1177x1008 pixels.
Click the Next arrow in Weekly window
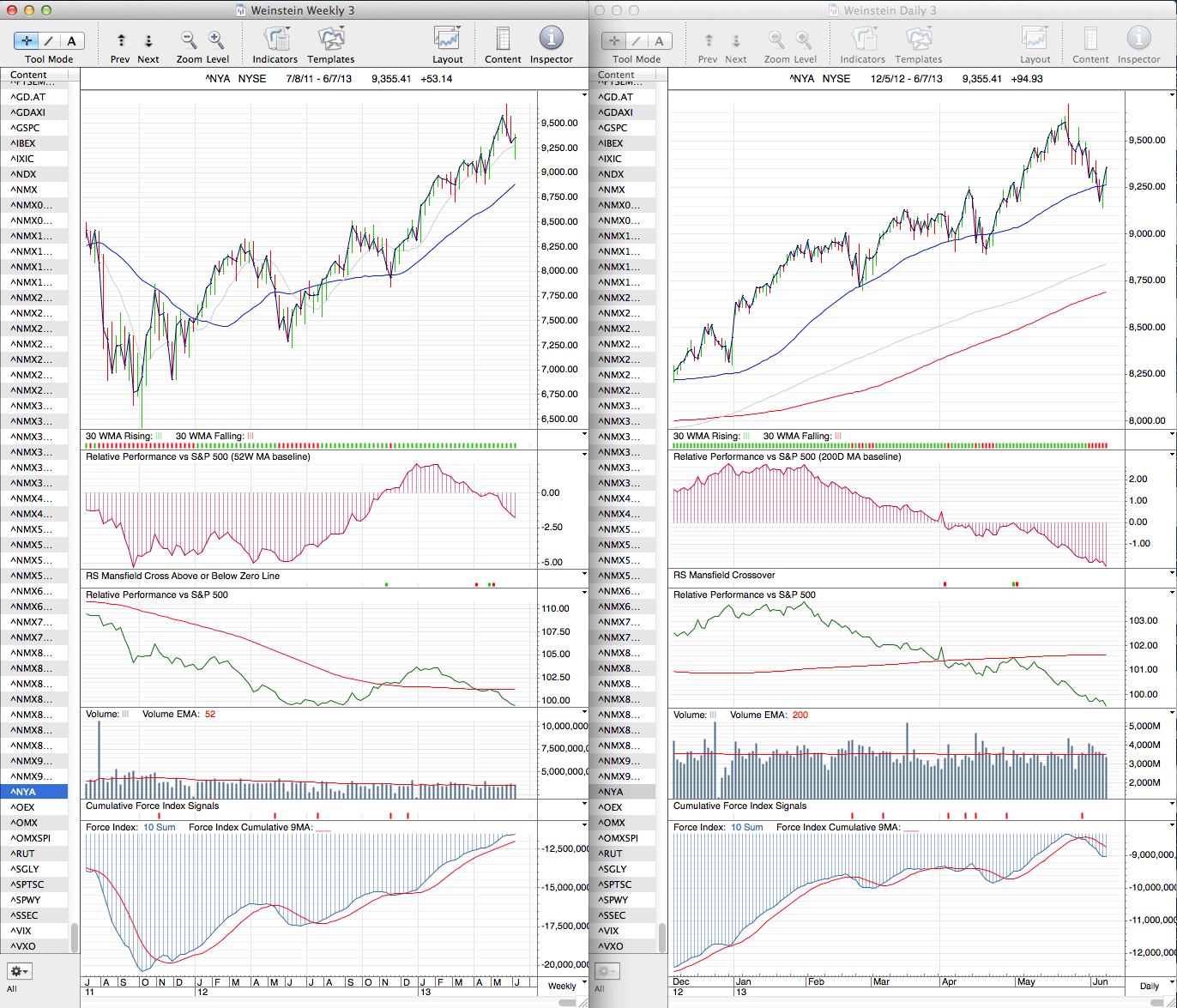click(148, 41)
